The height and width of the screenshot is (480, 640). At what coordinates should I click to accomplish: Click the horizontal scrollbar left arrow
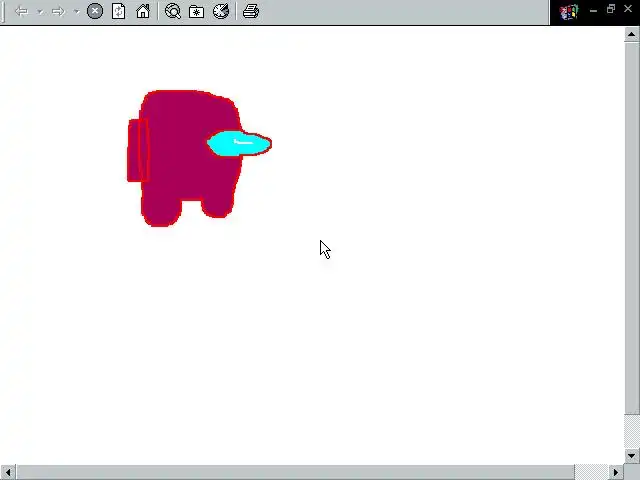(8, 472)
